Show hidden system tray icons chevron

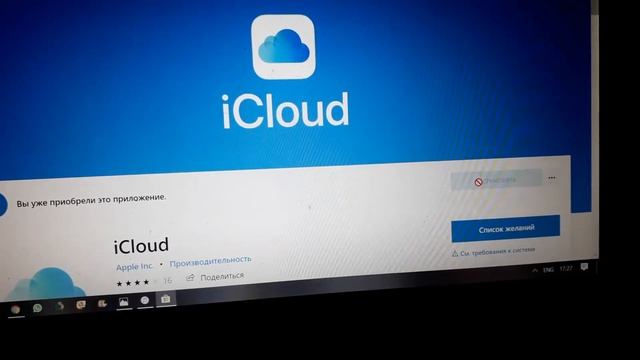[x=535, y=270]
